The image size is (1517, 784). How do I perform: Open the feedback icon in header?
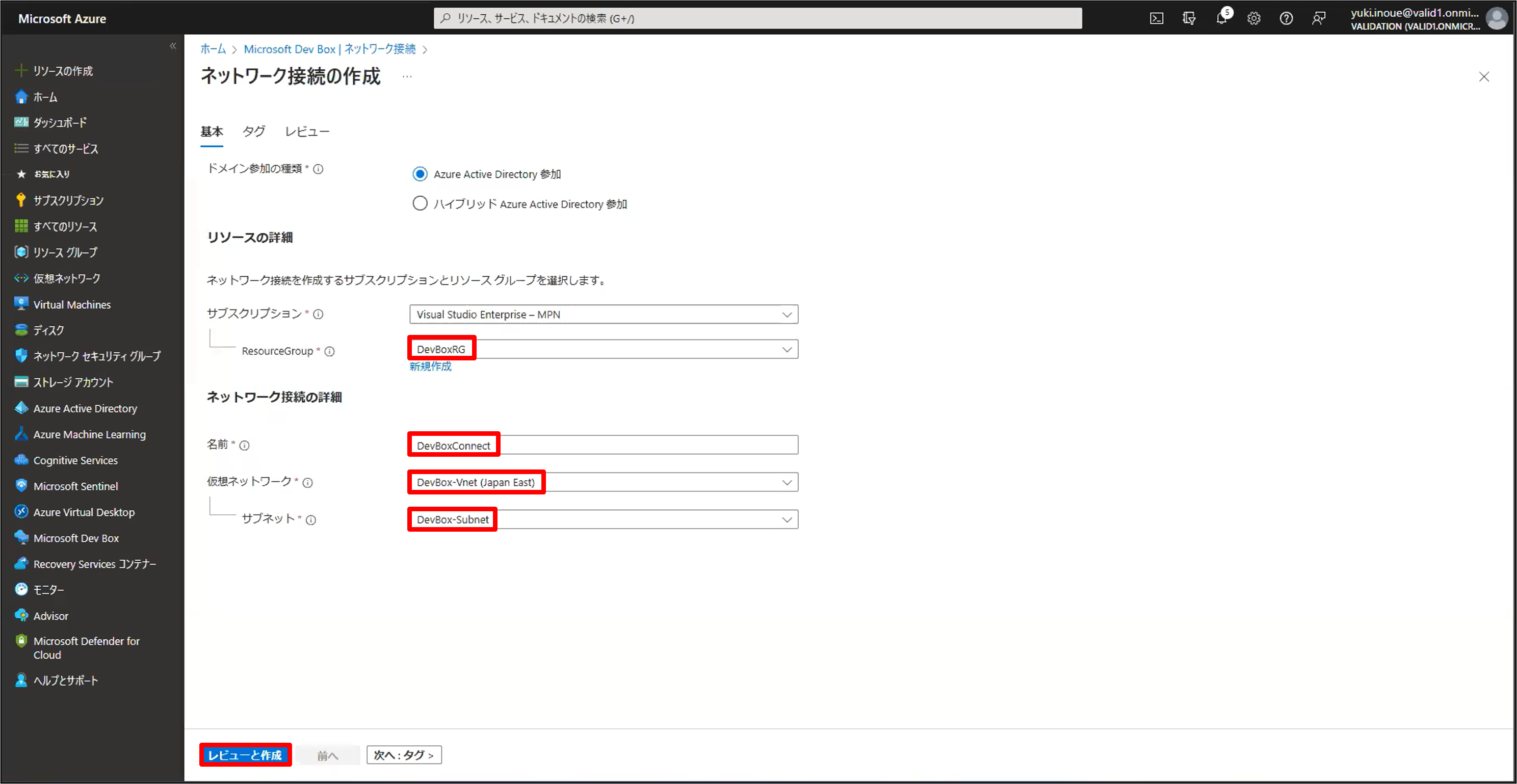point(1319,18)
